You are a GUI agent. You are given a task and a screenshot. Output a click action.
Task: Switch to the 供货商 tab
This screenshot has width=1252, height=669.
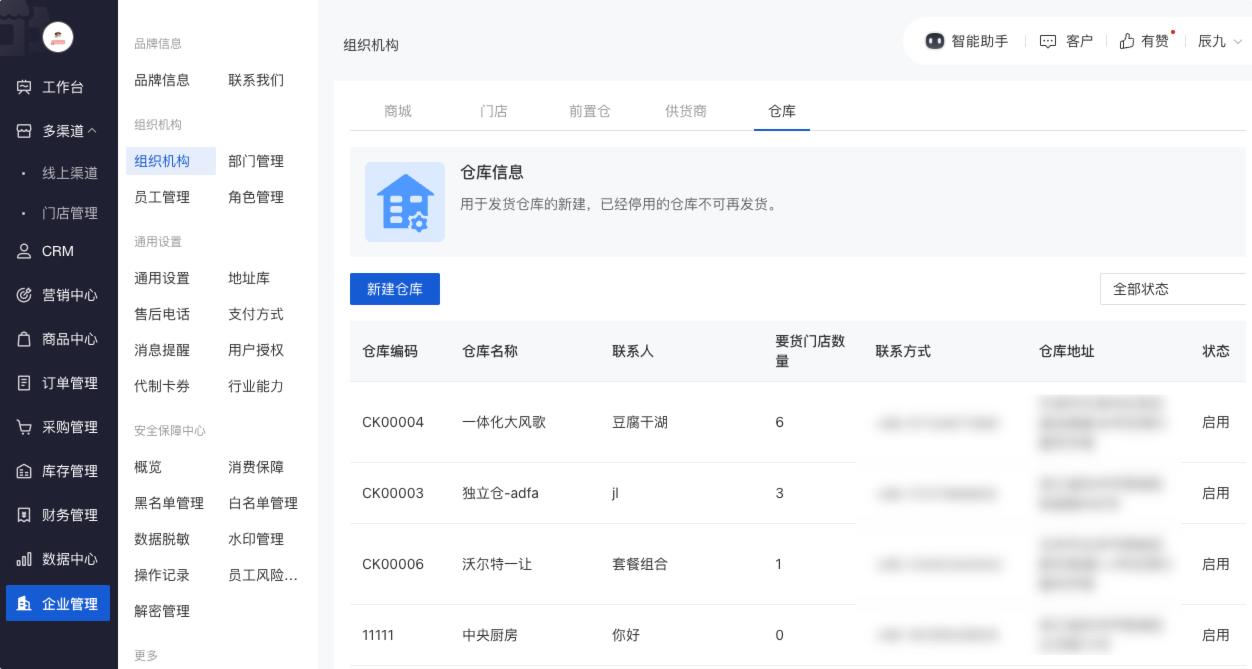point(685,111)
